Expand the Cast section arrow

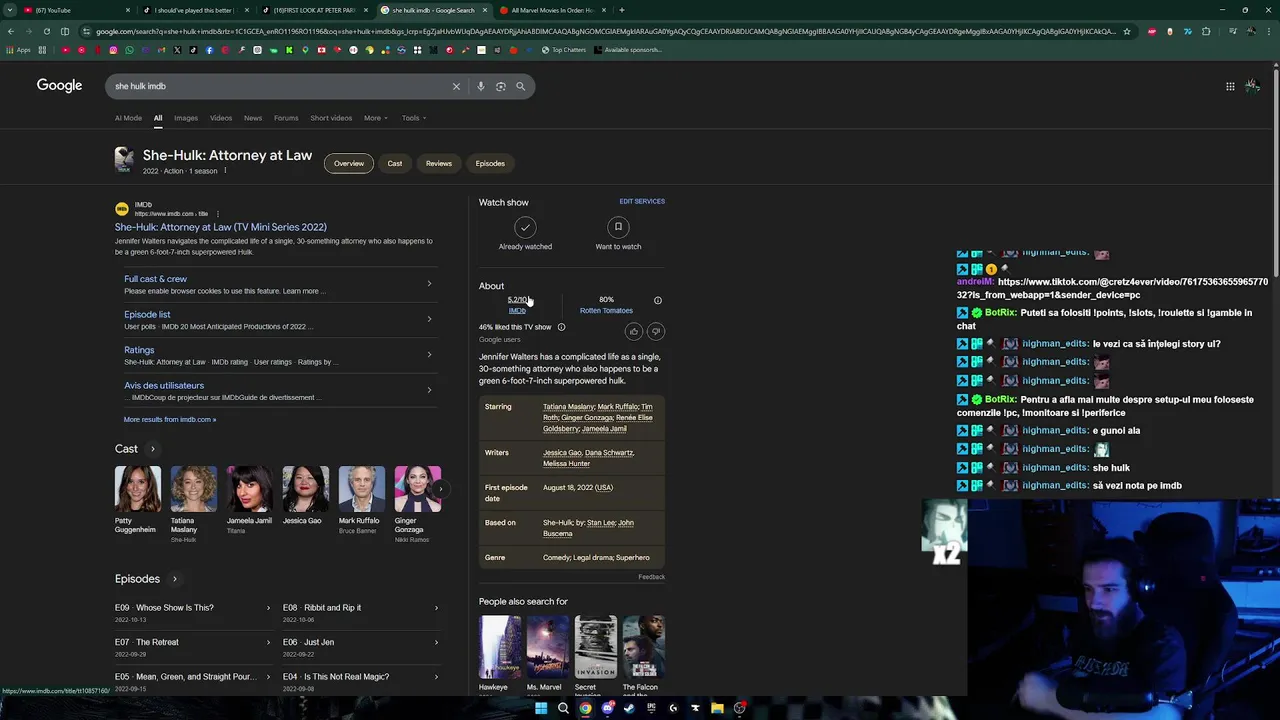click(x=153, y=449)
